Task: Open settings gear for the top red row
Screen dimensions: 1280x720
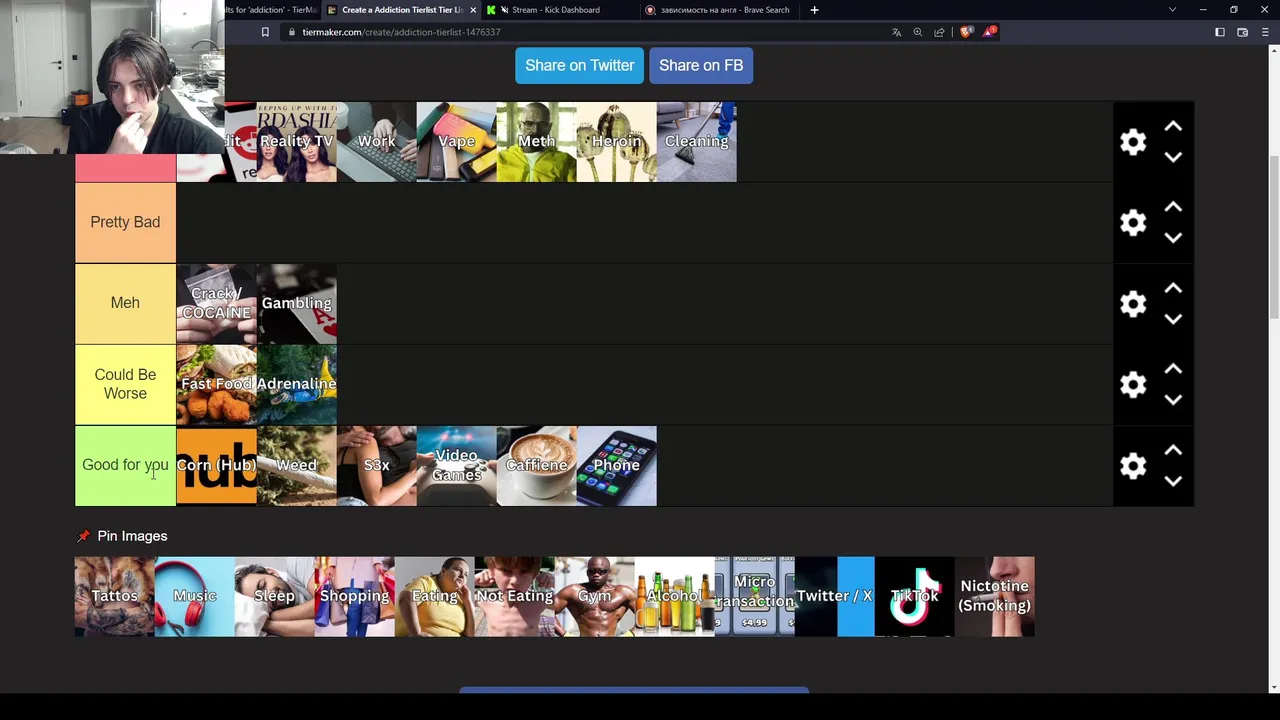Action: pyautogui.click(x=1133, y=141)
